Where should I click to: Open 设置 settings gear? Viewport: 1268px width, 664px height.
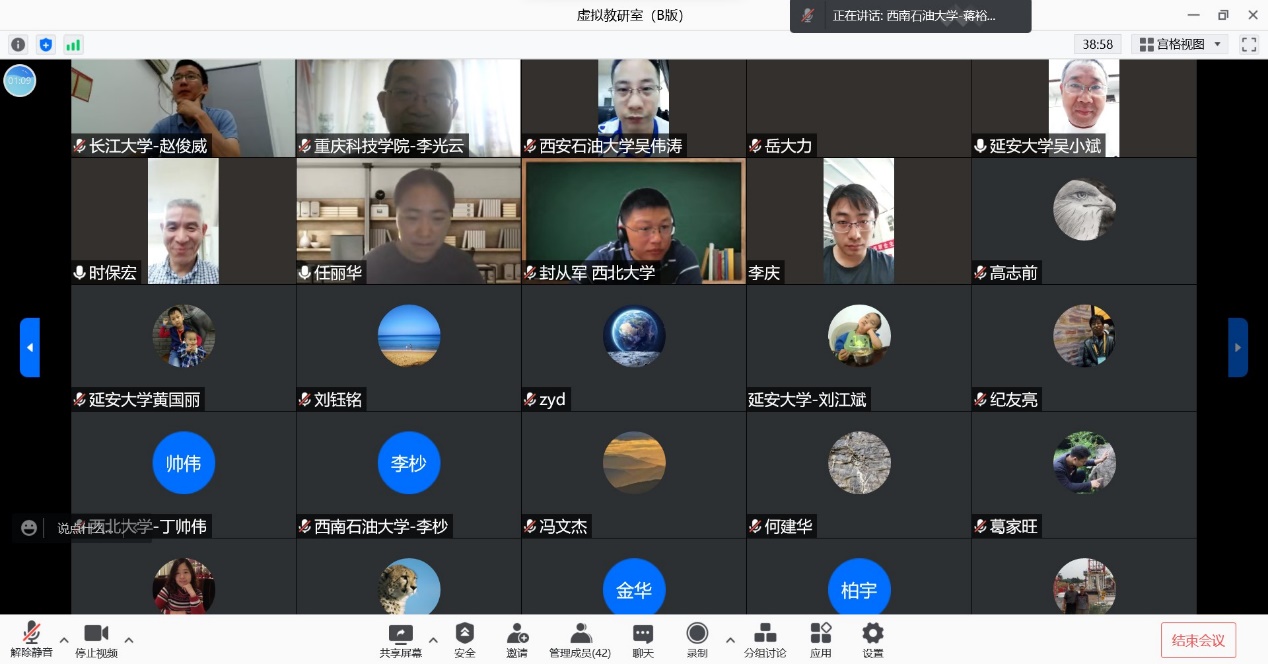873,639
